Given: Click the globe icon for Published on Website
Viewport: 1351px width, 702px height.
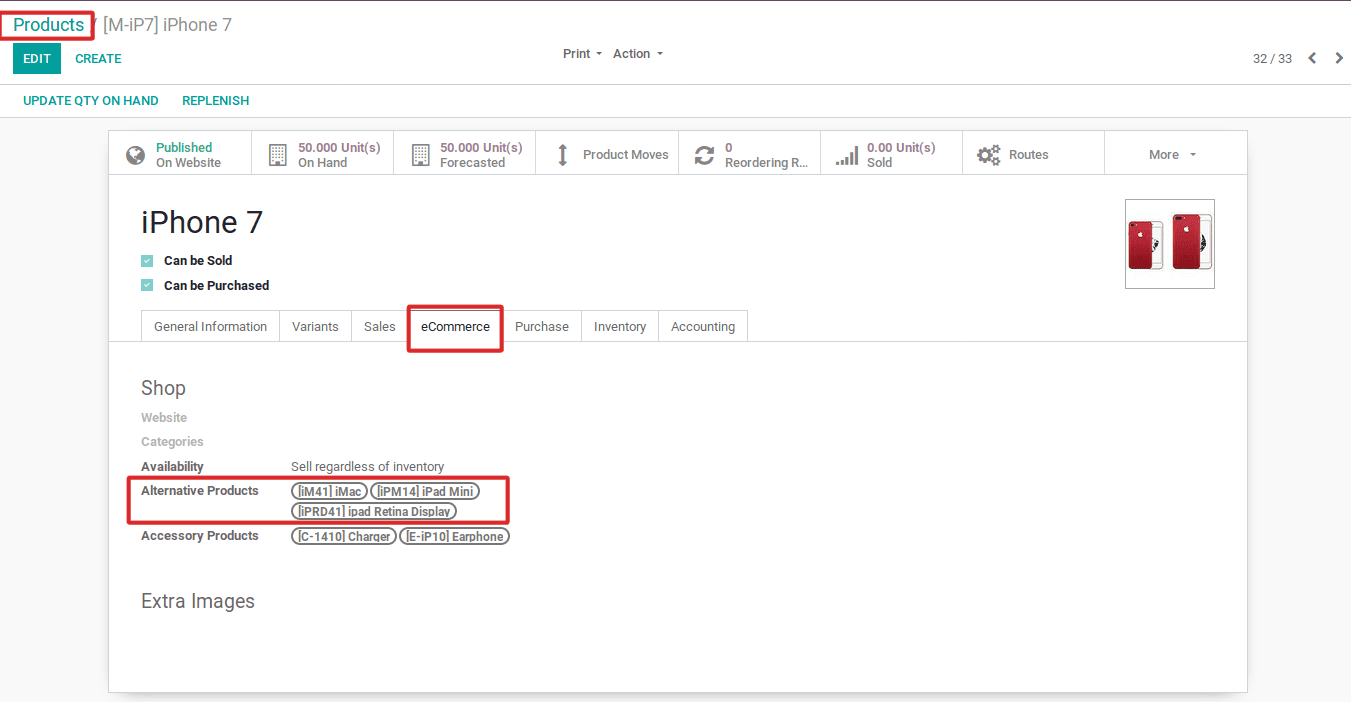Looking at the screenshot, I should pos(135,155).
